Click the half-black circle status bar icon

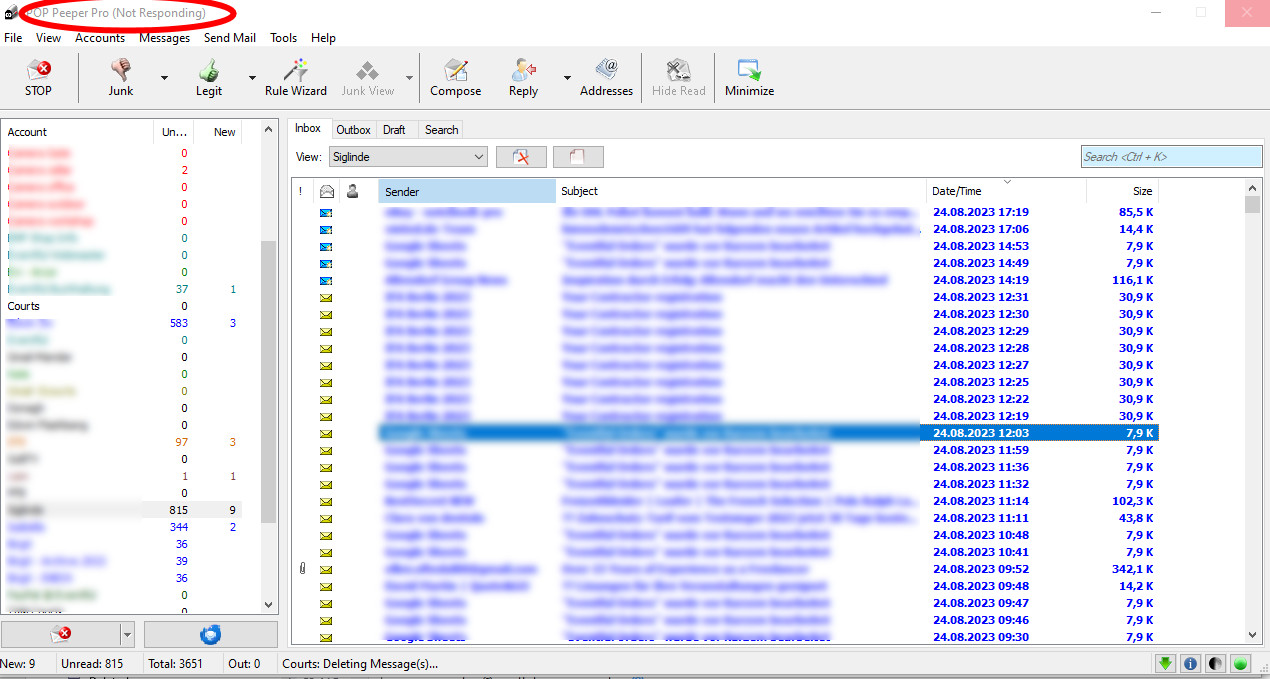coord(1216,663)
